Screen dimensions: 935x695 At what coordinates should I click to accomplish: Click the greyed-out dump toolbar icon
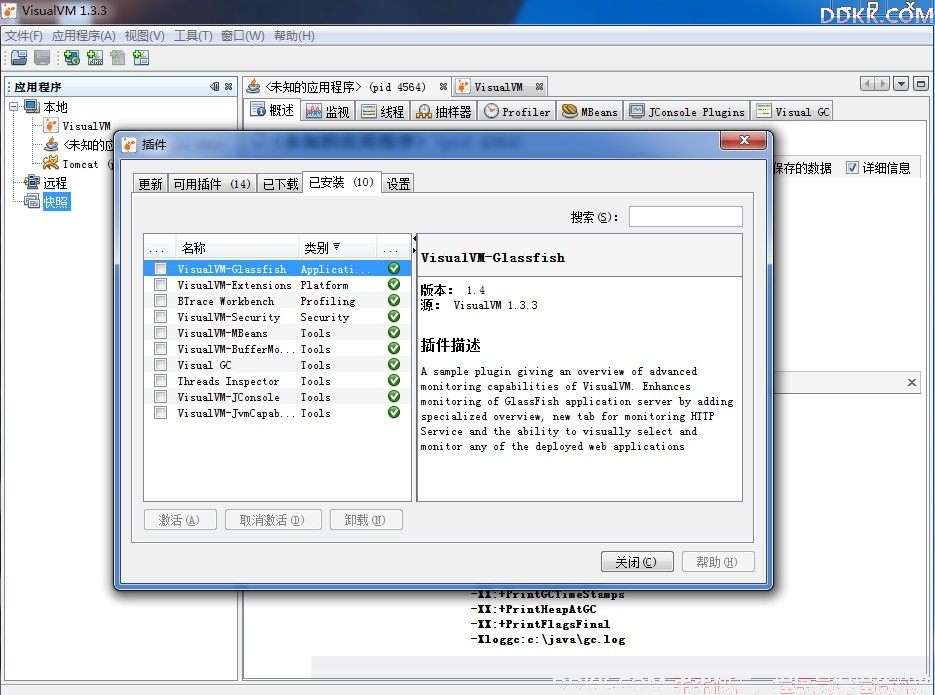[118, 58]
